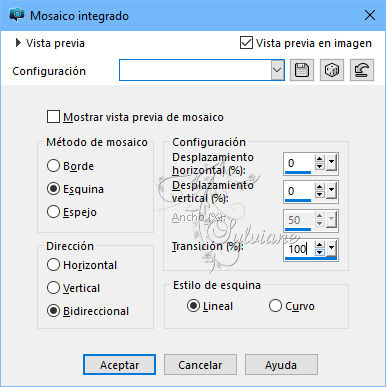The width and height of the screenshot is (386, 387).
Task: Decrease Desplazamiento vertical with down arrow
Action: click(319, 194)
